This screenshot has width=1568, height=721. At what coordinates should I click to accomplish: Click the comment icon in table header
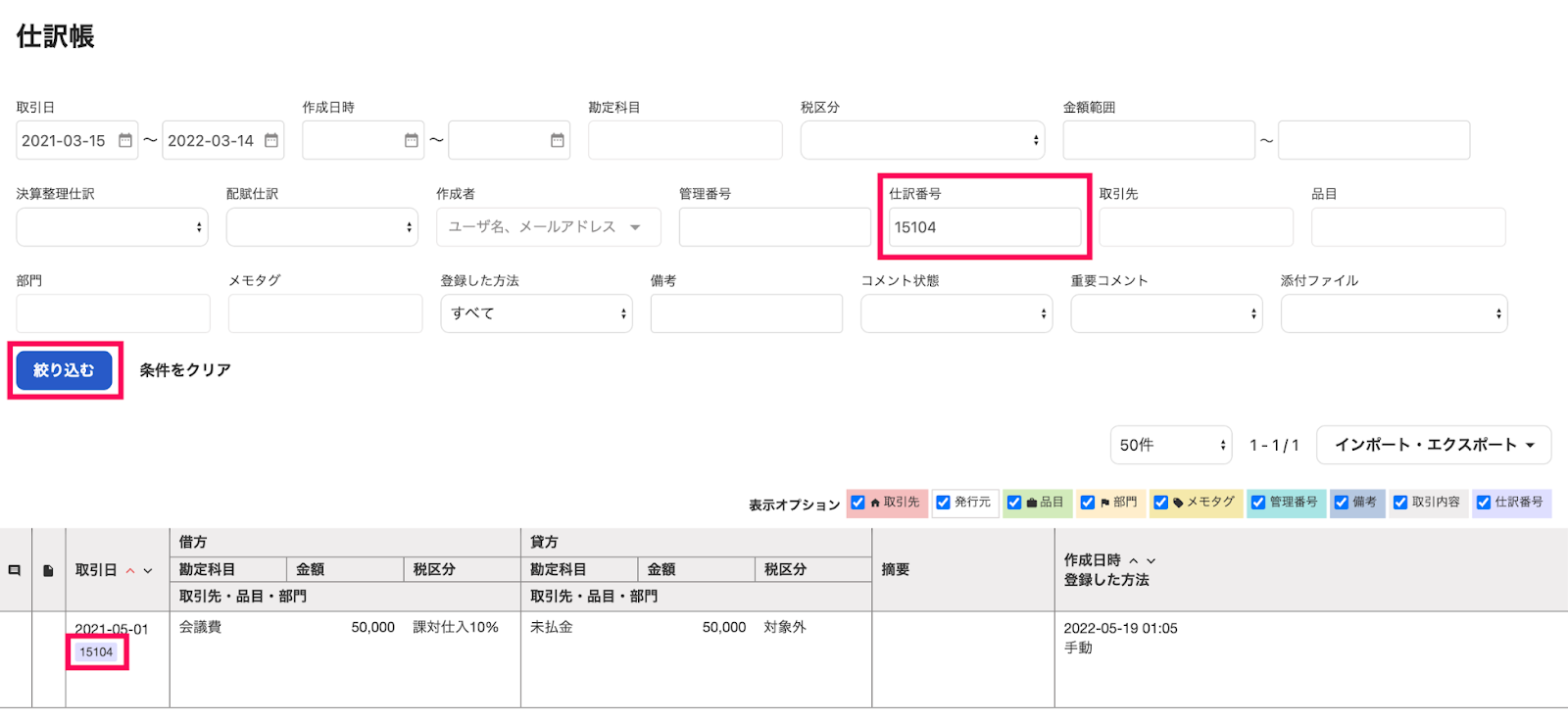tap(15, 570)
